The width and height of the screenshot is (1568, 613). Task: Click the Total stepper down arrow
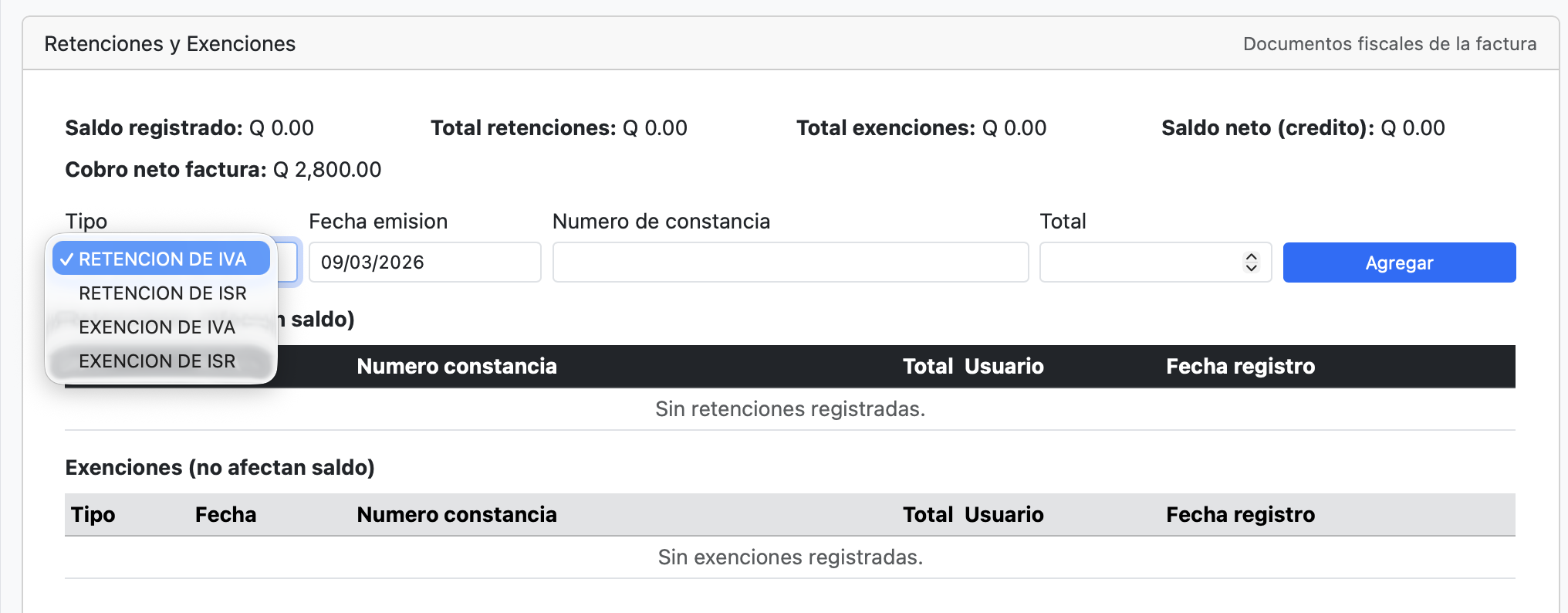point(1252,267)
